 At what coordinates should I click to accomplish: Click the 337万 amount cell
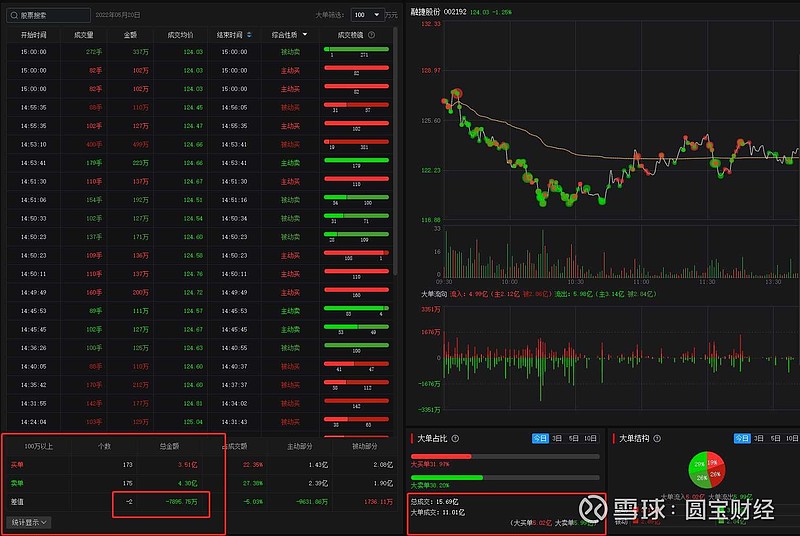140,52
